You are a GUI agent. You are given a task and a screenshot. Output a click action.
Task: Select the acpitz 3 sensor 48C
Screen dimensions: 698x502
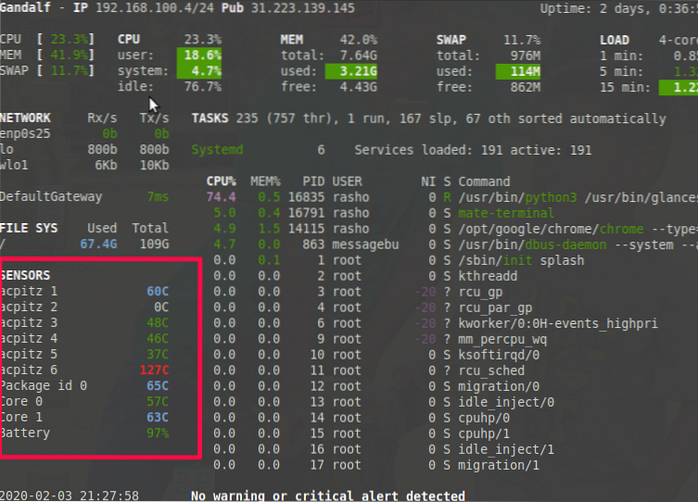coord(85,323)
